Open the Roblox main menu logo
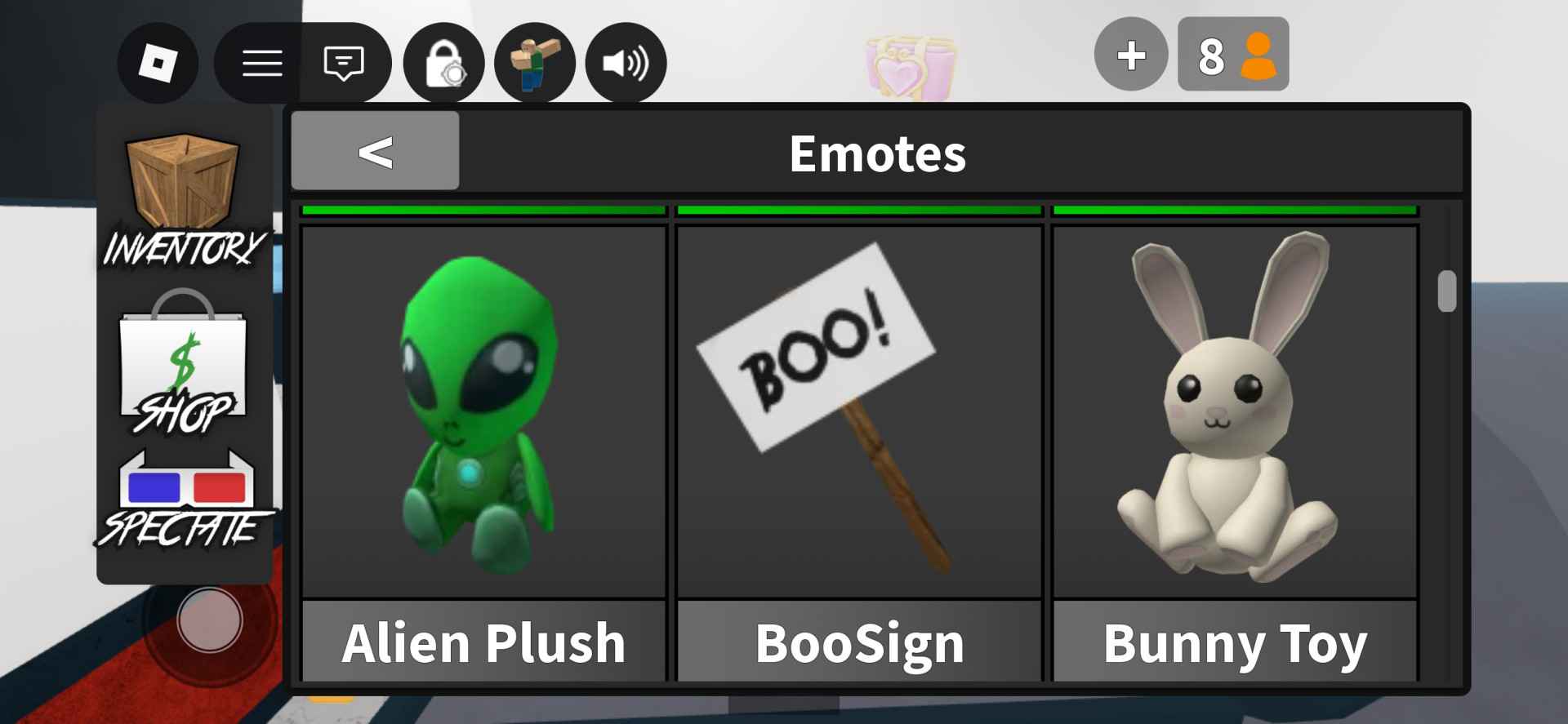 158,63
